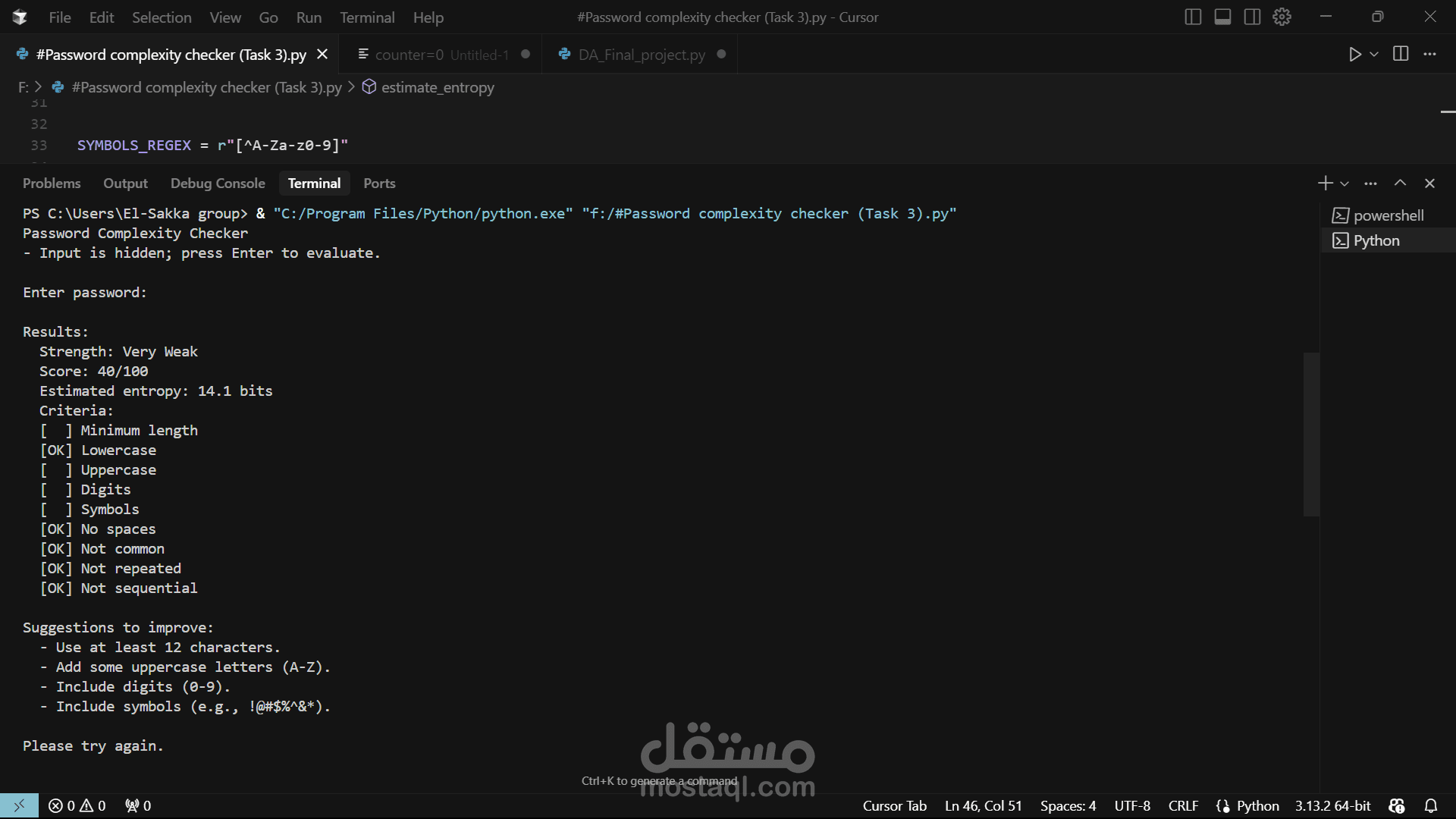Open the Cursor application logo menu
The height and width of the screenshot is (819, 1456).
[x=20, y=17]
